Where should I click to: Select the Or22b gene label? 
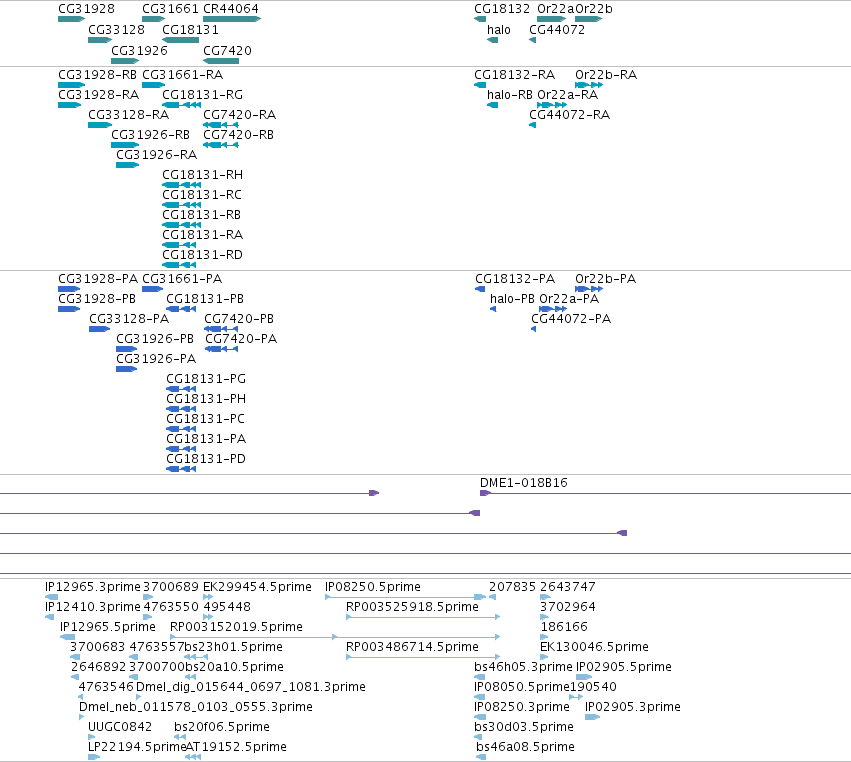[594, 9]
